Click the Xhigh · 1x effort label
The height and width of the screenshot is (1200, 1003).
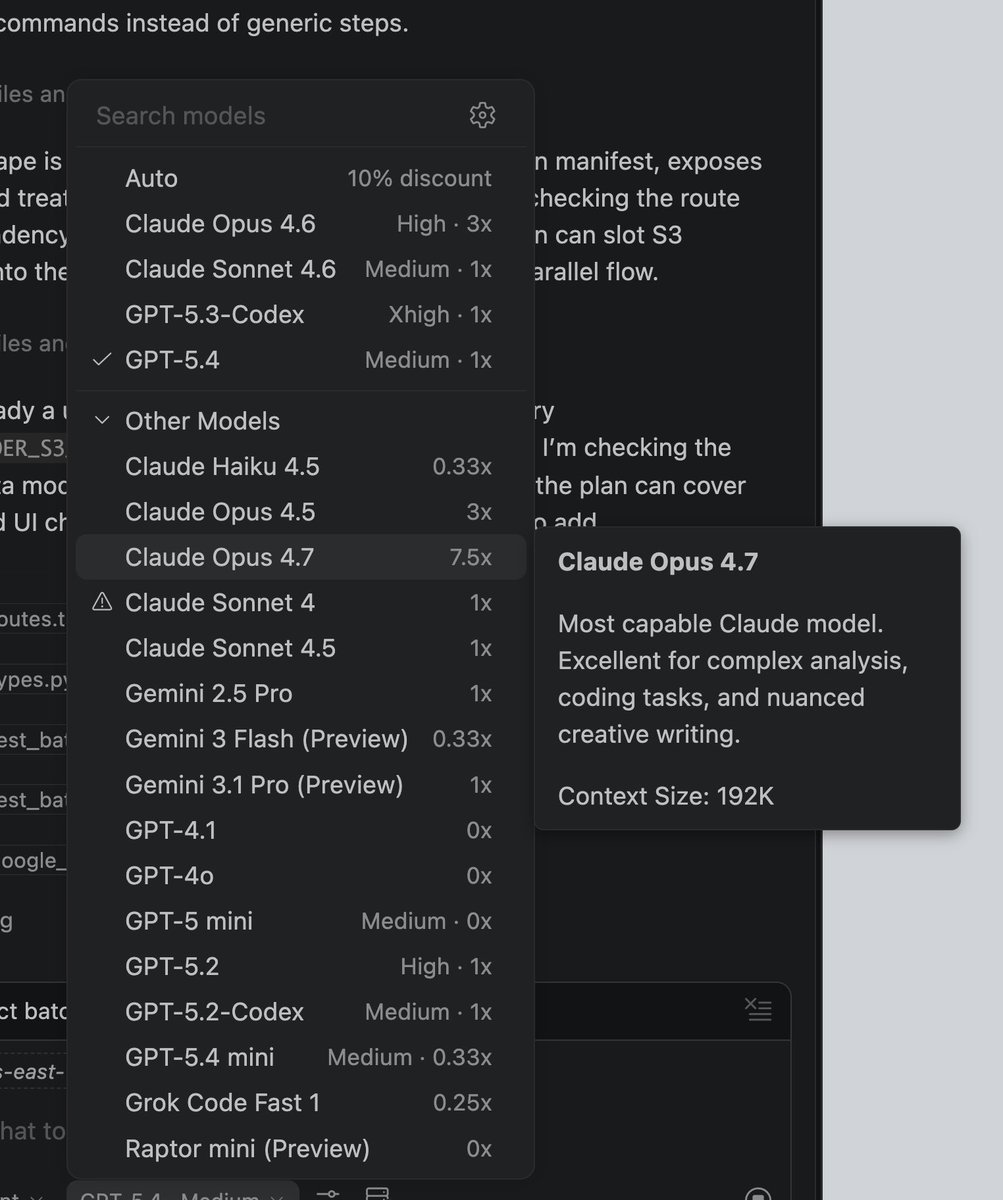click(x=440, y=315)
